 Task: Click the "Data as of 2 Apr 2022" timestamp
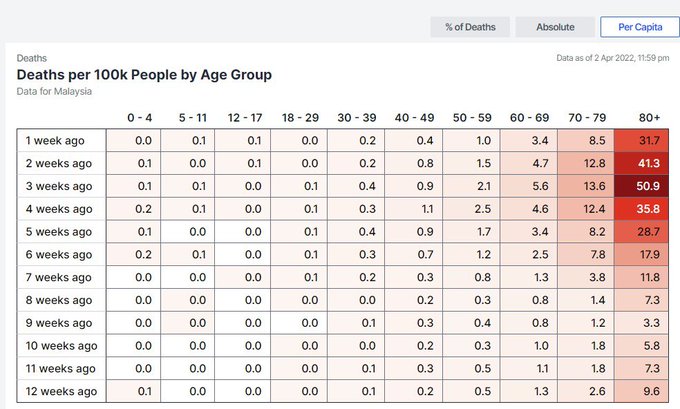coord(610,58)
